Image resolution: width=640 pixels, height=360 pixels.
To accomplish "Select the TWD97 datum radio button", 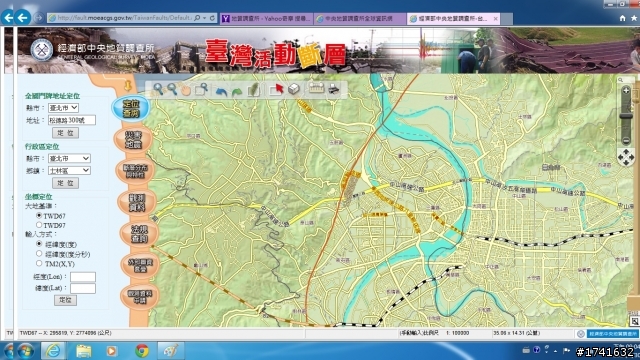I will (x=39, y=225).
